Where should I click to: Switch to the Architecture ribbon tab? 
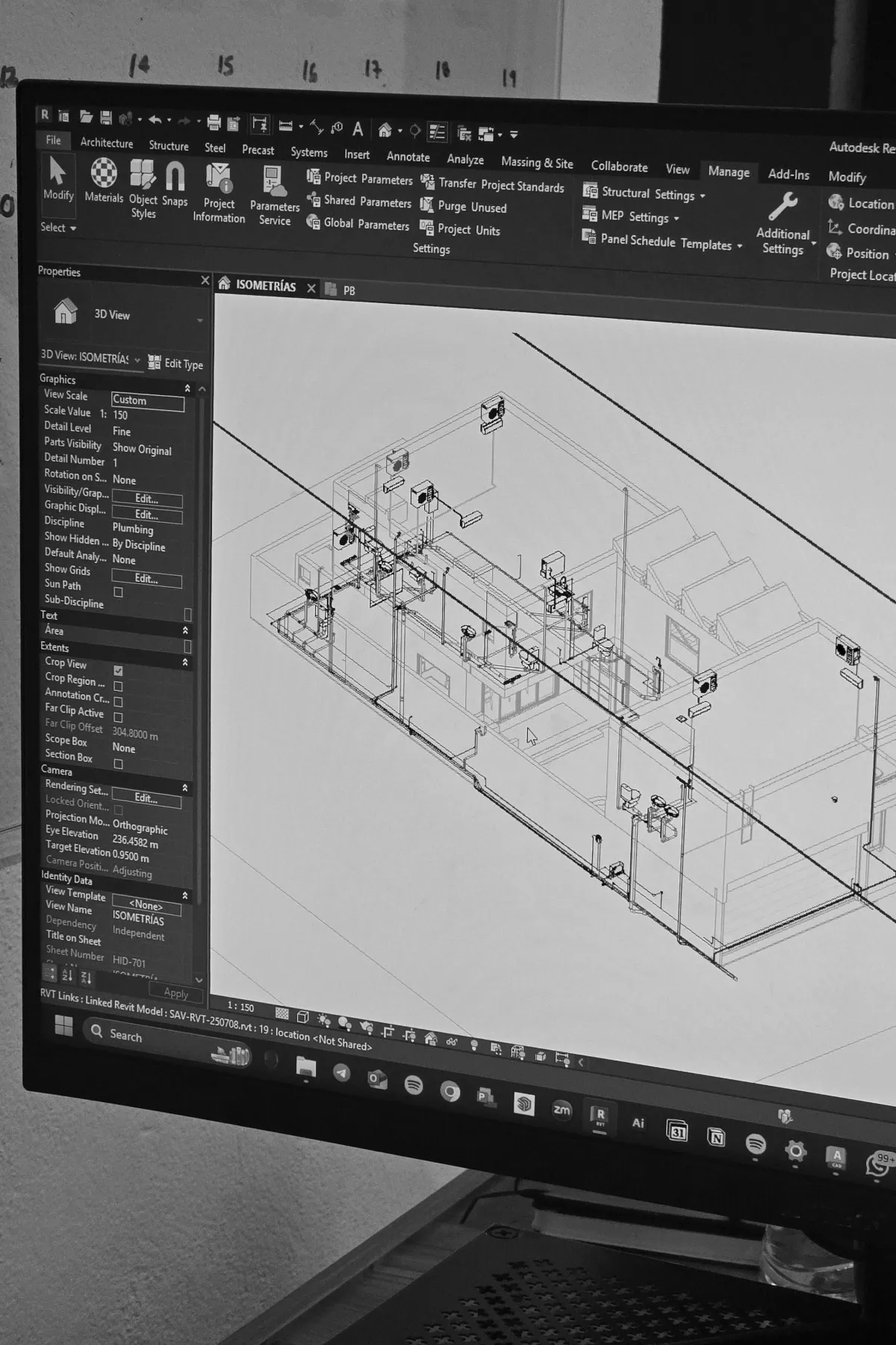click(x=107, y=143)
